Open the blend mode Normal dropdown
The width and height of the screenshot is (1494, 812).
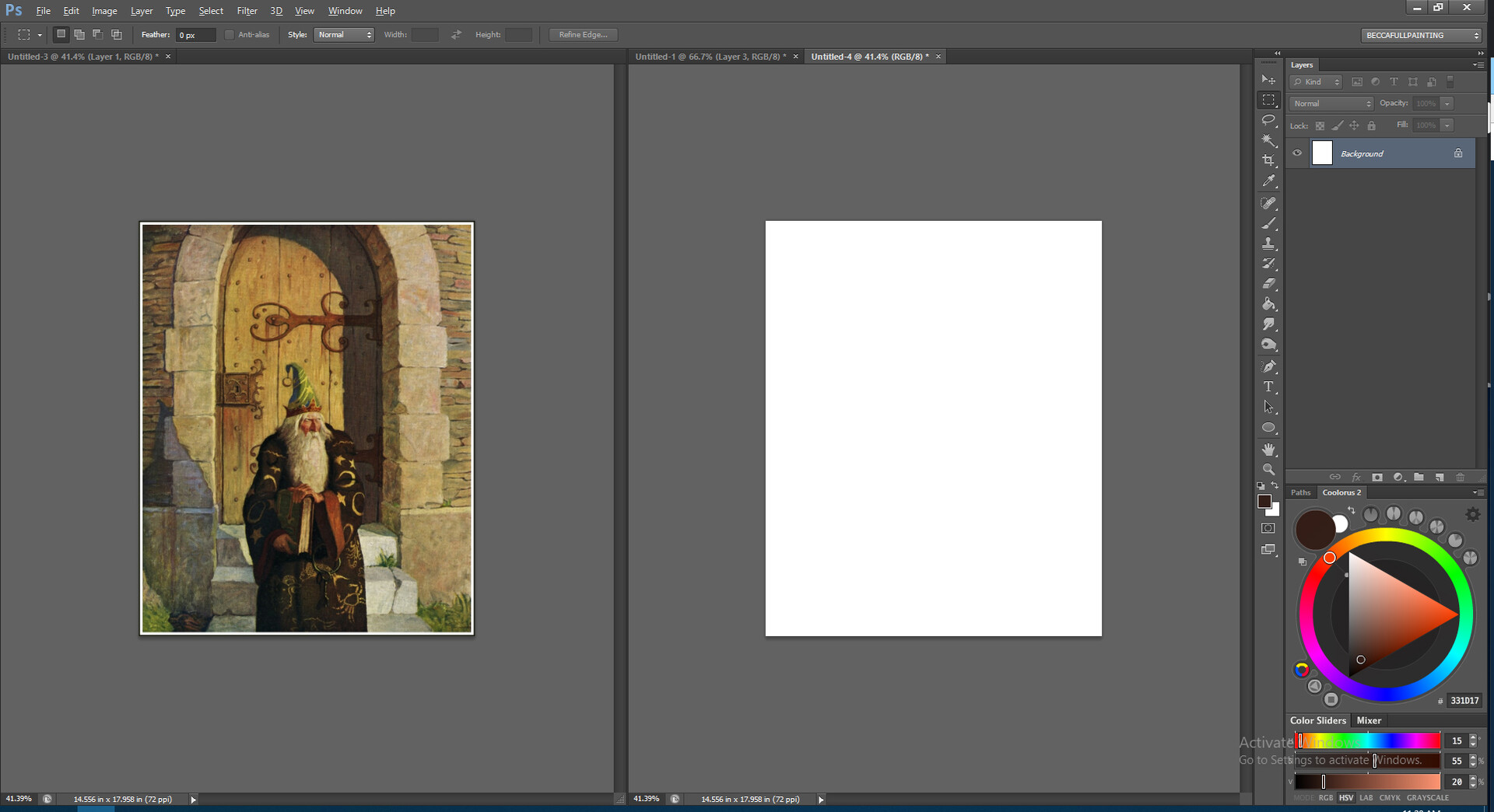click(x=1331, y=103)
